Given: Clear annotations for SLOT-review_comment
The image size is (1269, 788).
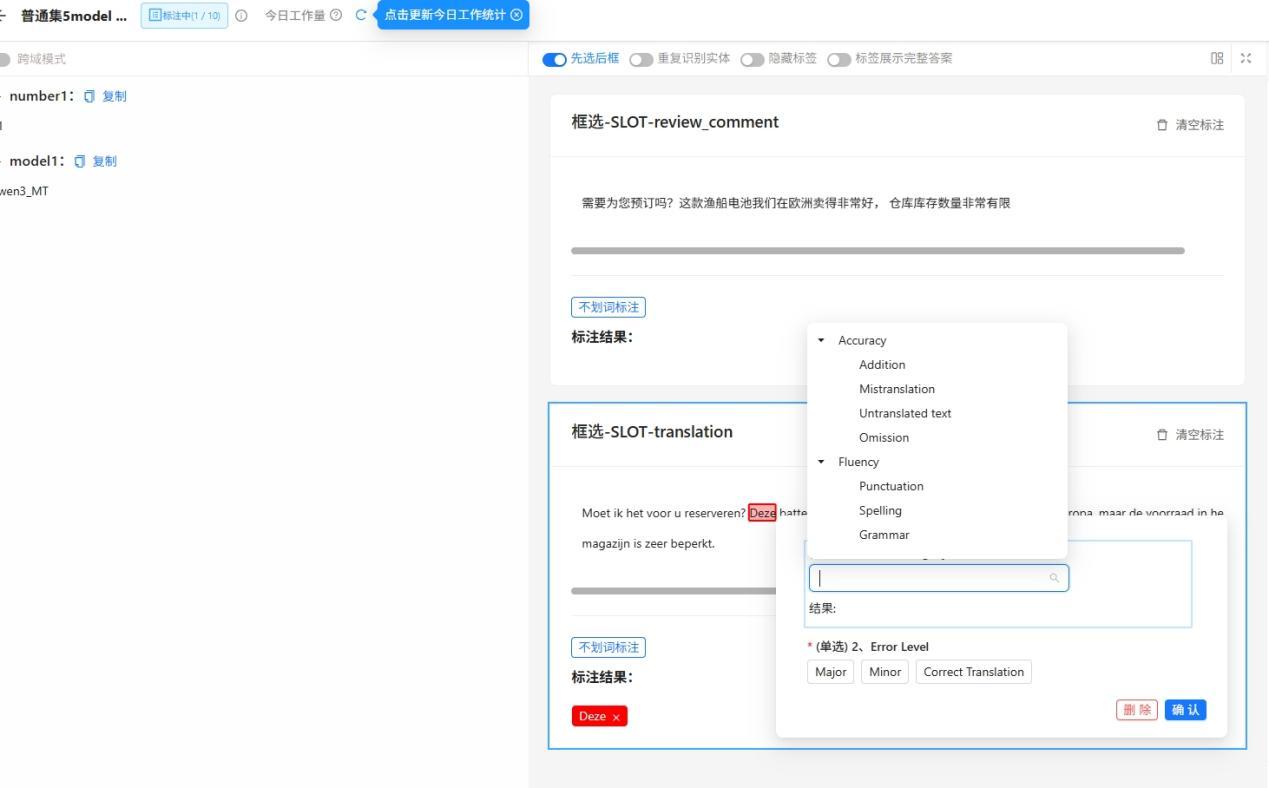Looking at the screenshot, I should point(1190,125).
